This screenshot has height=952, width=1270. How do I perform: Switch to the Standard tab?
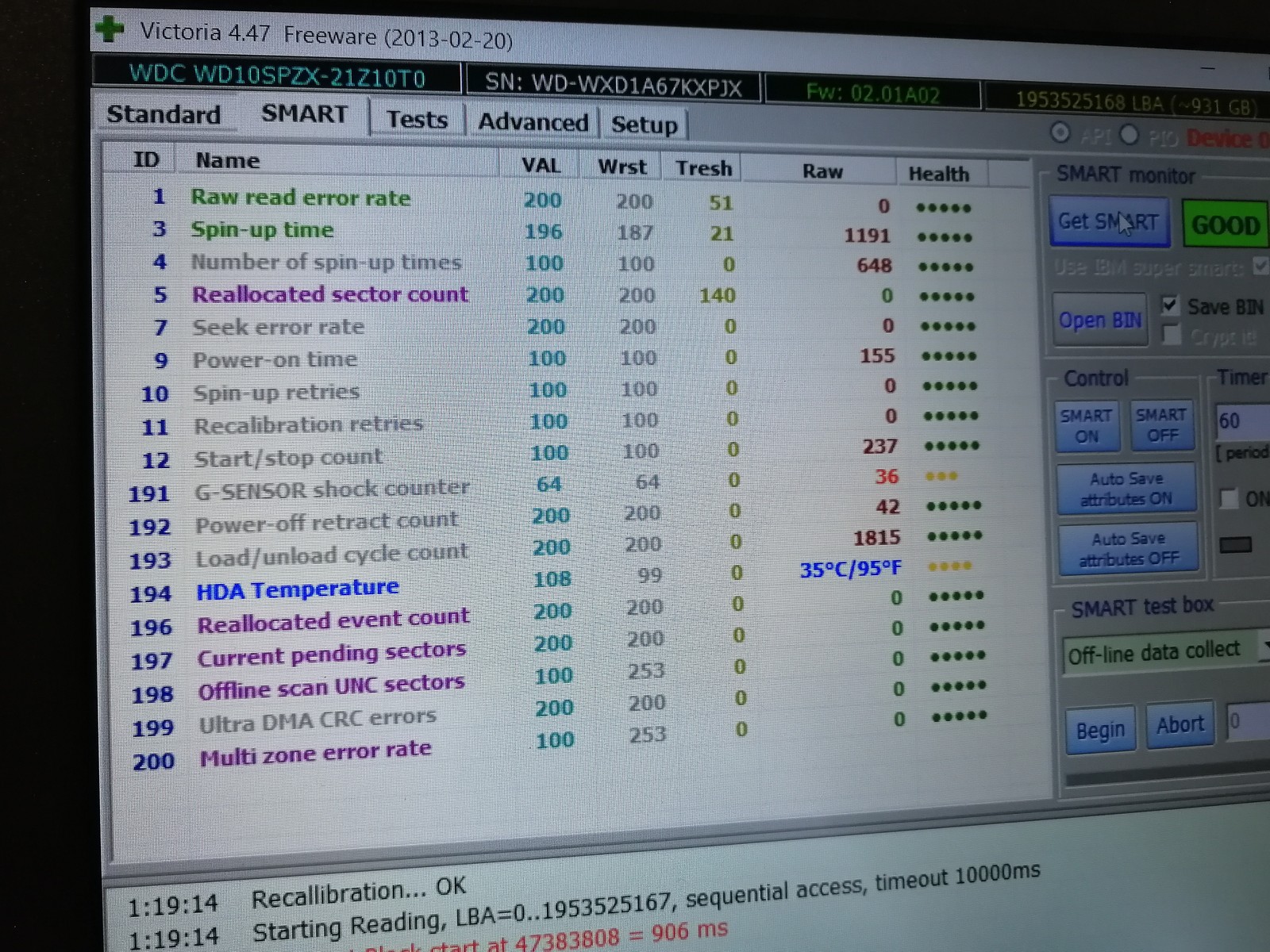point(164,114)
